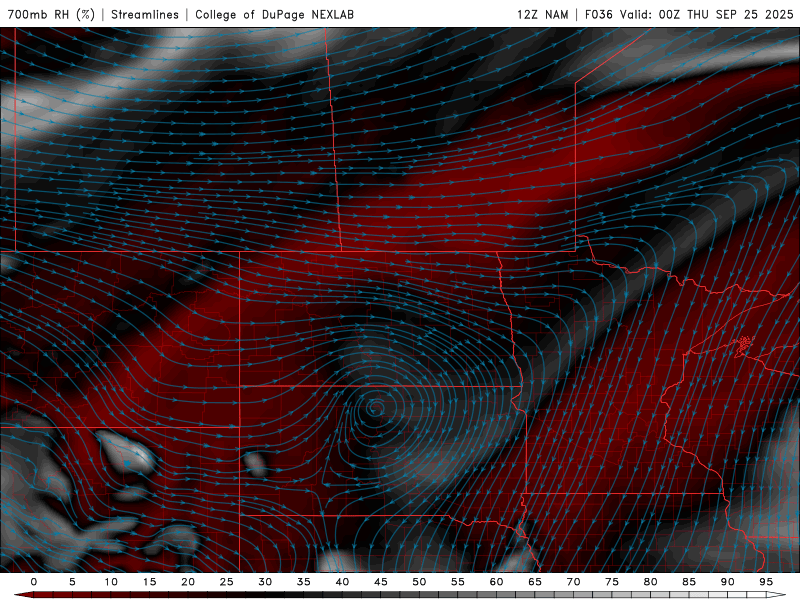Click the "15" label on color bar
The image size is (800, 600).
pos(149,582)
